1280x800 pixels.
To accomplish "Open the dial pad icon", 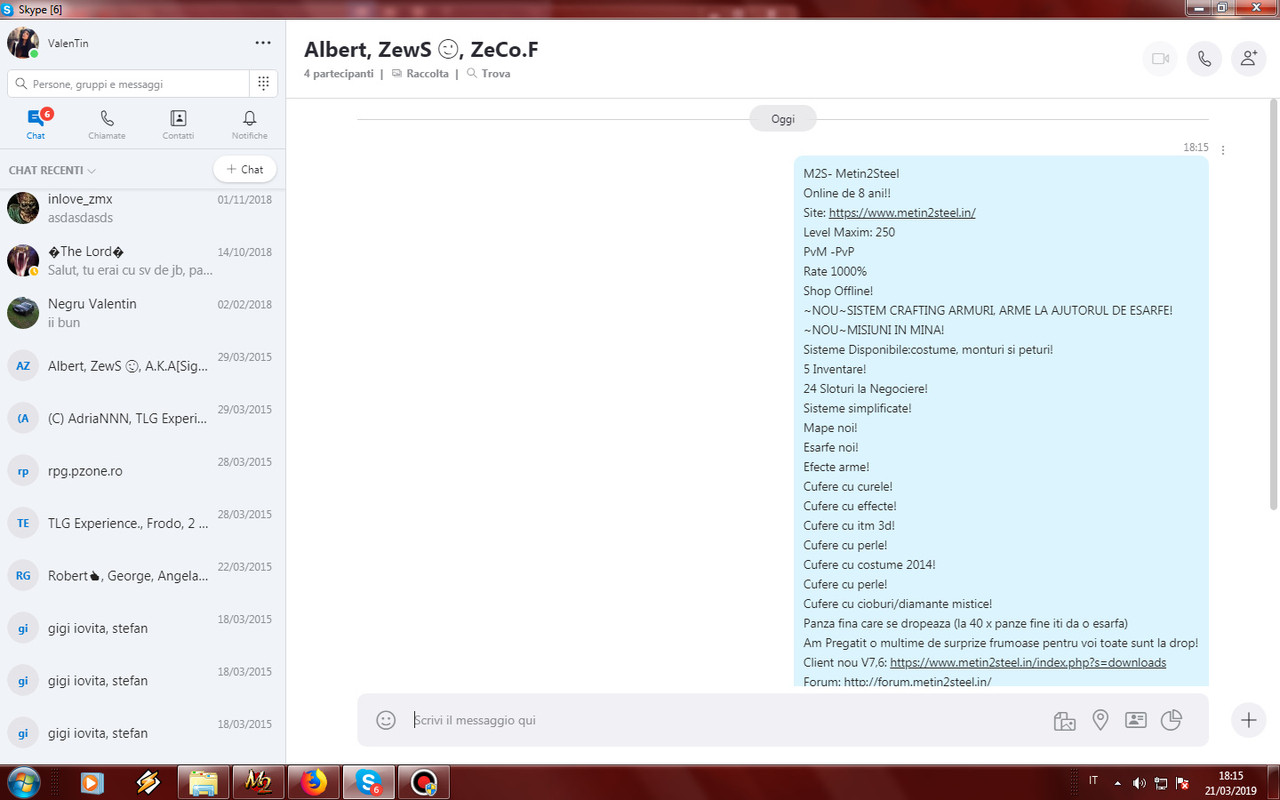I will [263, 84].
